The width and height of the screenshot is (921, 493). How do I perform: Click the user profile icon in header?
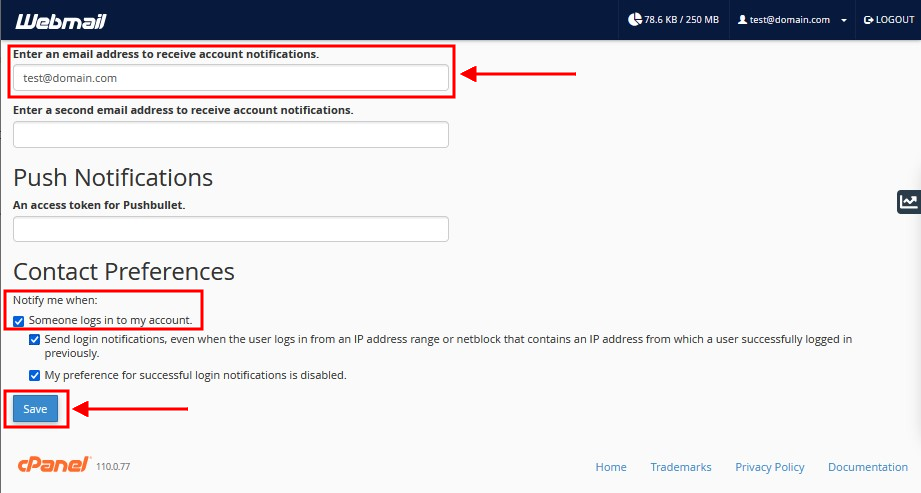(x=742, y=20)
